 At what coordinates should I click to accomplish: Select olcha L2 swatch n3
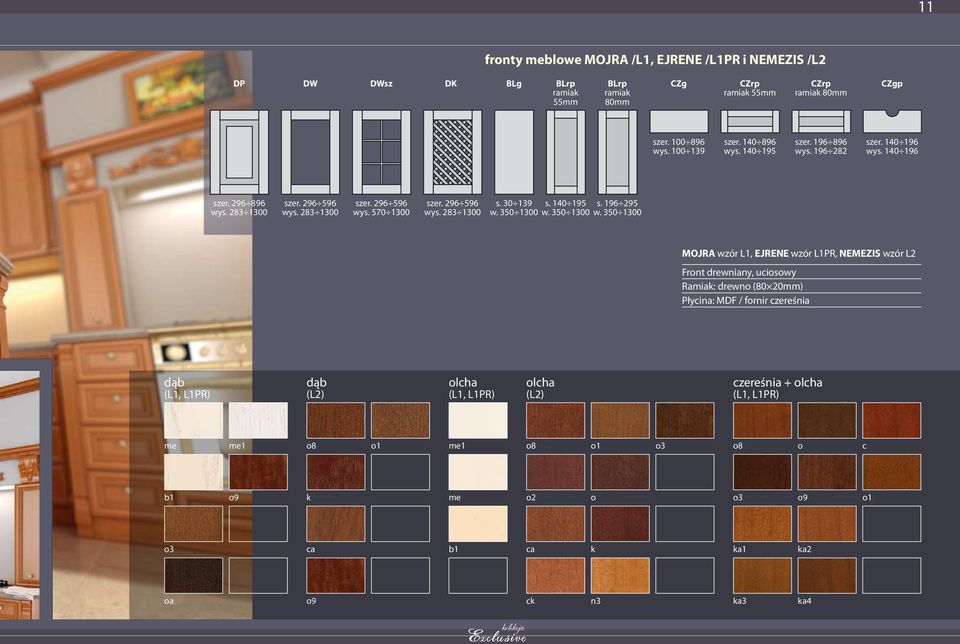[620, 575]
